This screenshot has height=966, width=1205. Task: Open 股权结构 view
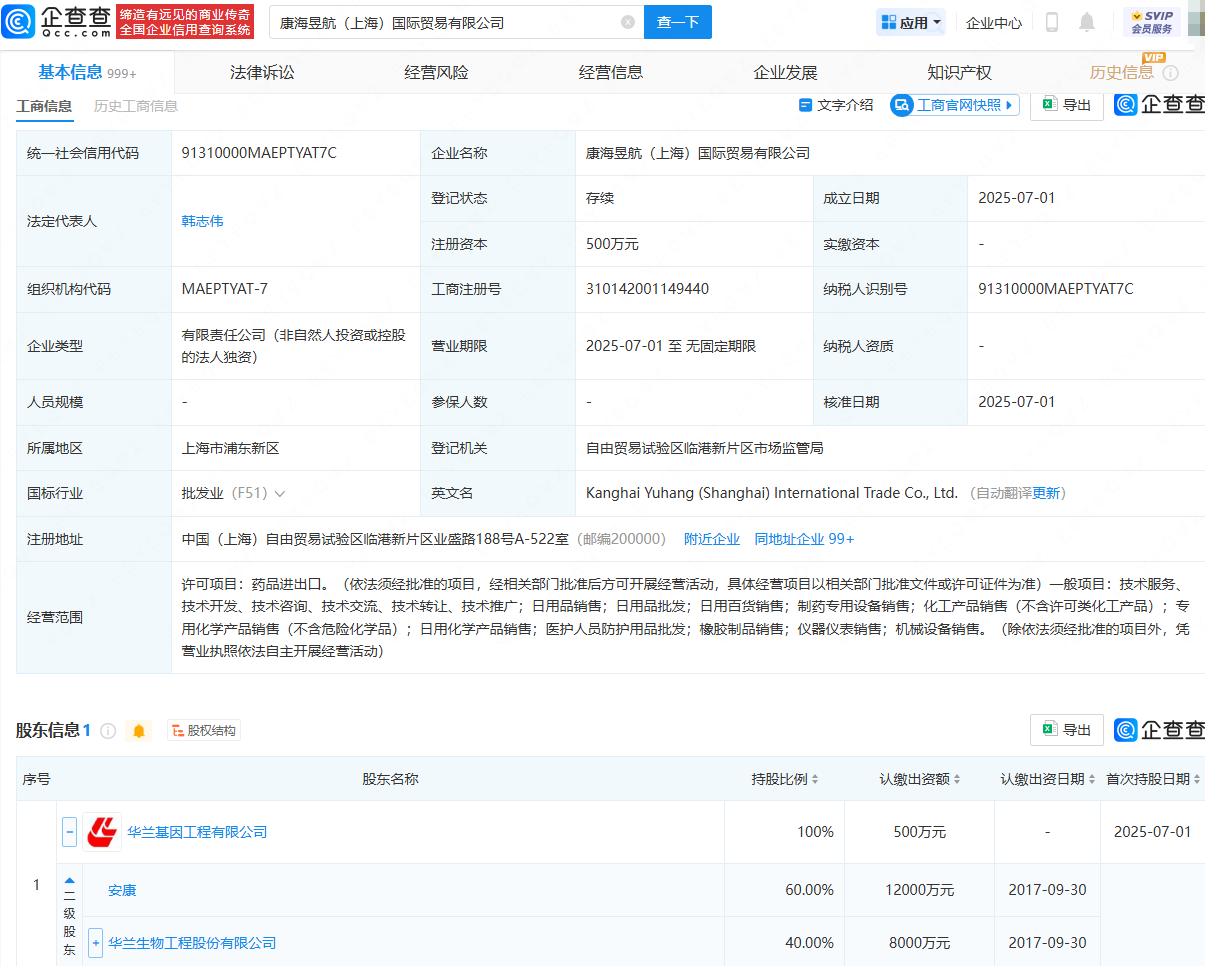pyautogui.click(x=204, y=731)
